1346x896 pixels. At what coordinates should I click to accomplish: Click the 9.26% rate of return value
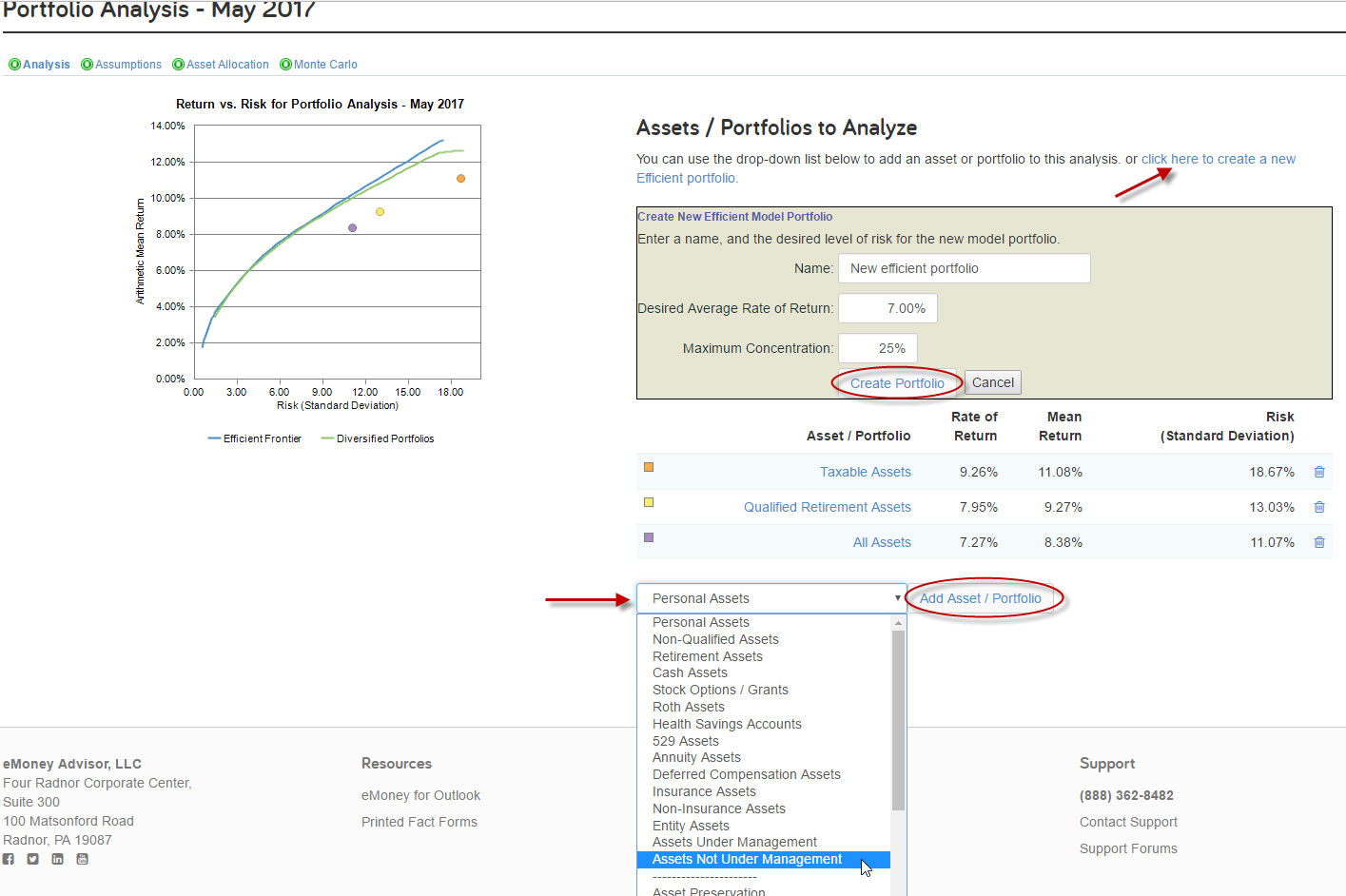click(979, 472)
